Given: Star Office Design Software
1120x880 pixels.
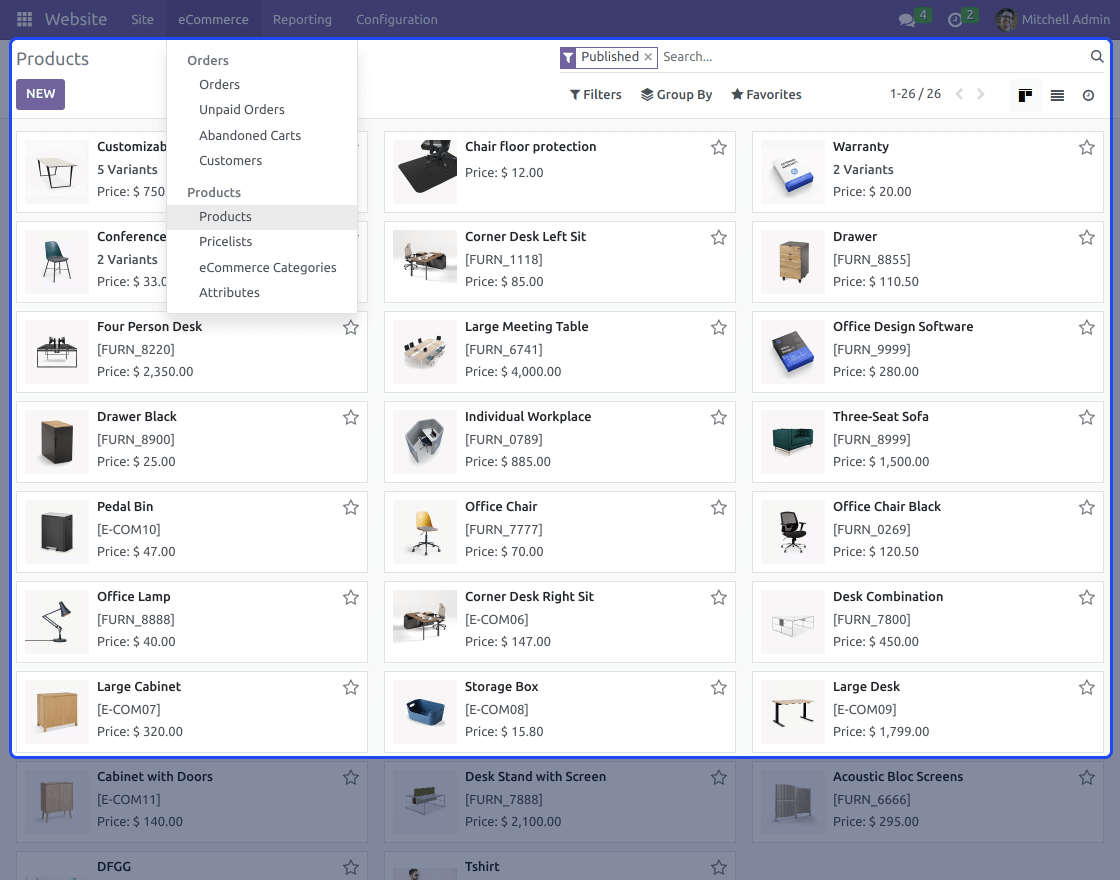Looking at the screenshot, I should pyautogui.click(x=1086, y=328).
